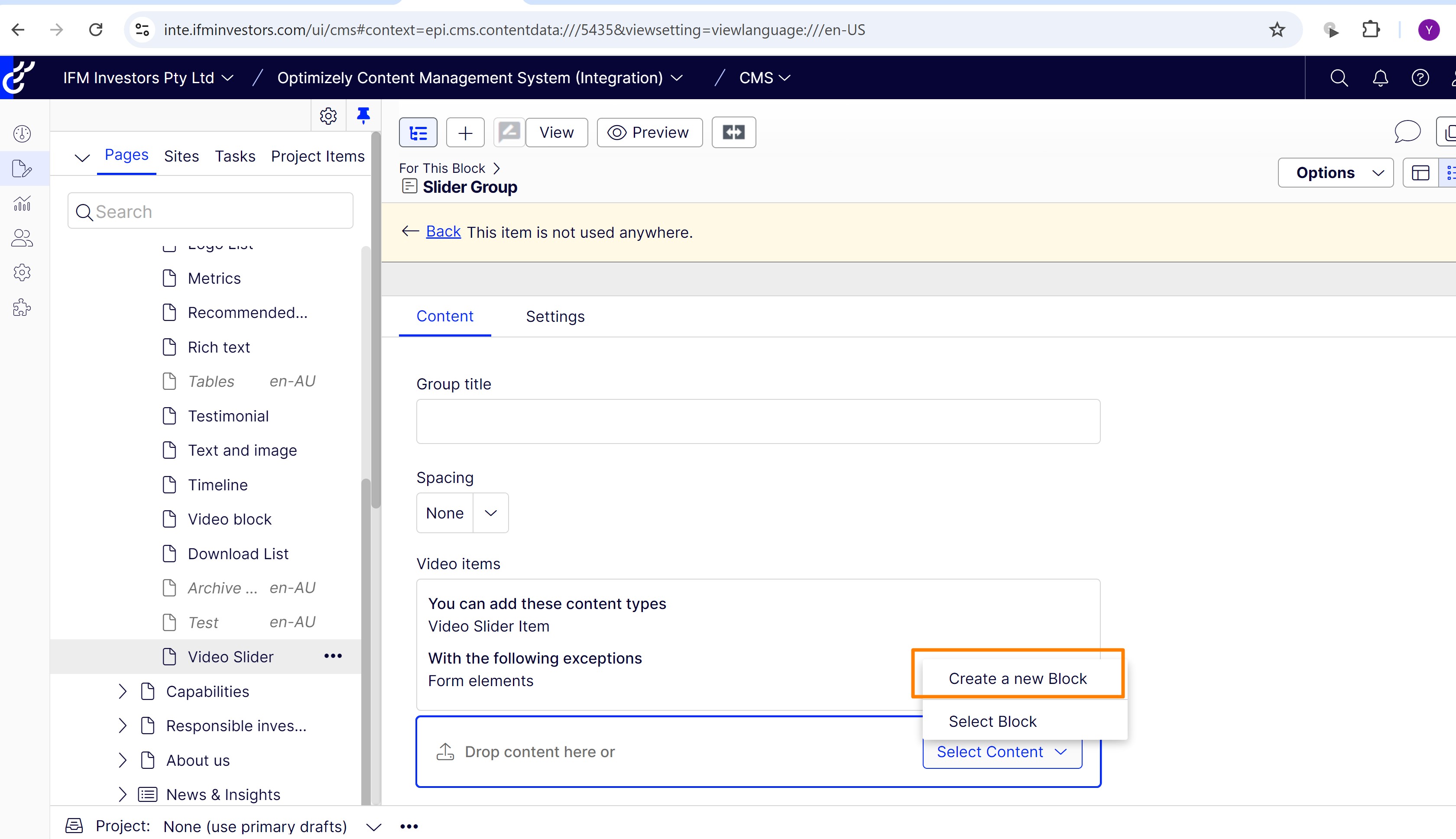The width and height of the screenshot is (1456, 839).
Task: Choose Create a new Block
Action: point(1018,678)
